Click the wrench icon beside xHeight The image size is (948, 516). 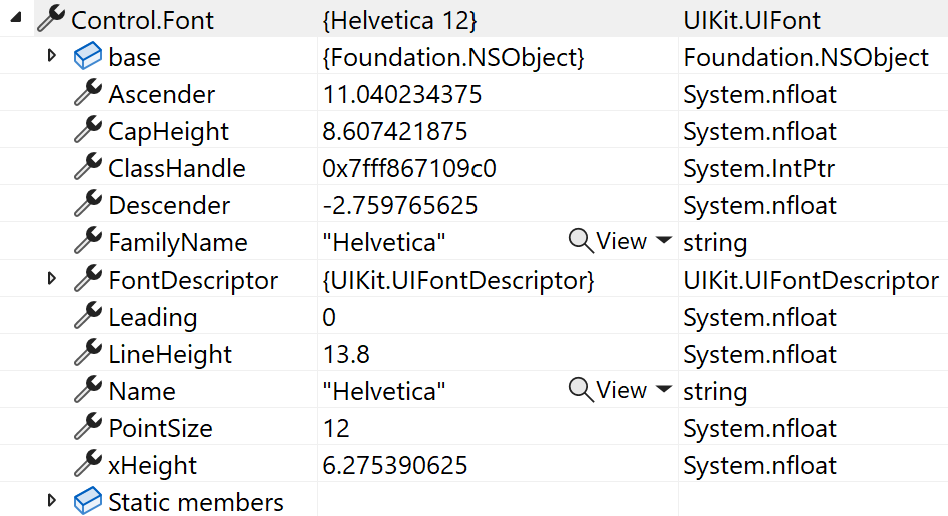point(88,465)
